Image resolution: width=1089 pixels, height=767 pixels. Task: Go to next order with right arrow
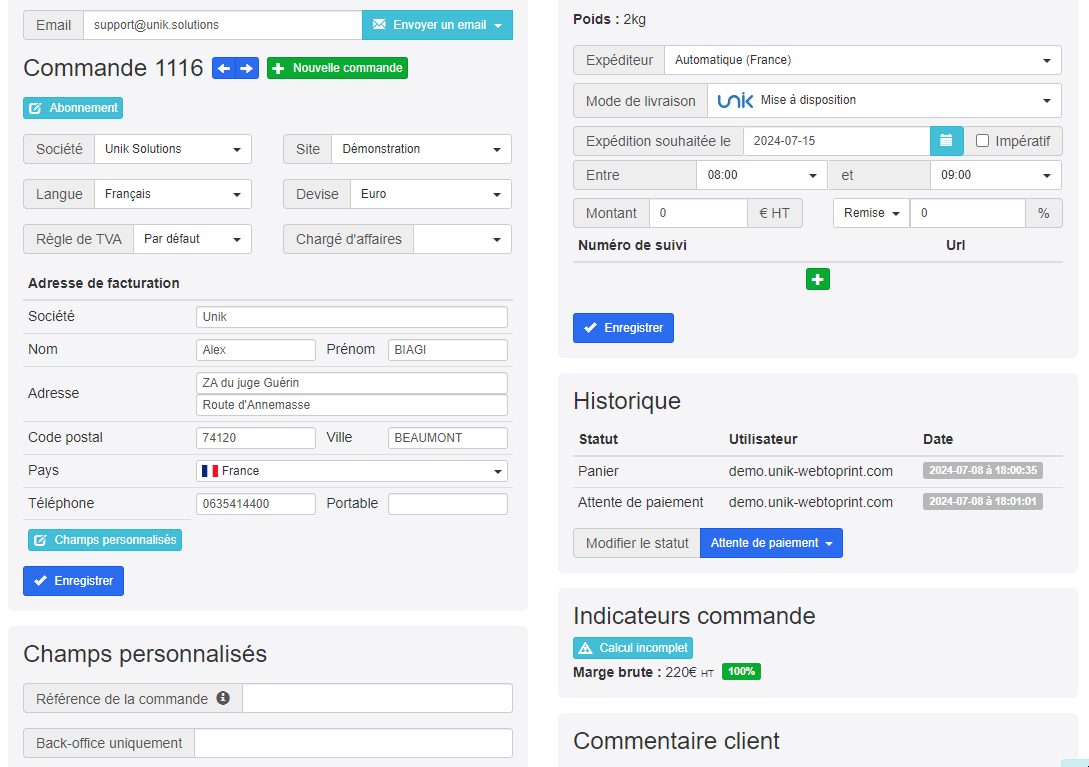[247, 68]
